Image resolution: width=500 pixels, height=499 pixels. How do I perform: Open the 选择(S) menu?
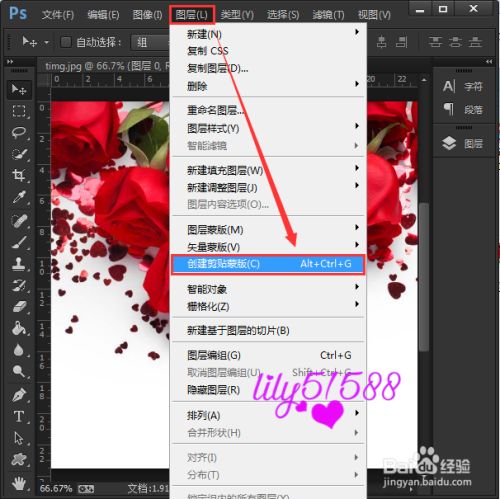(283, 15)
